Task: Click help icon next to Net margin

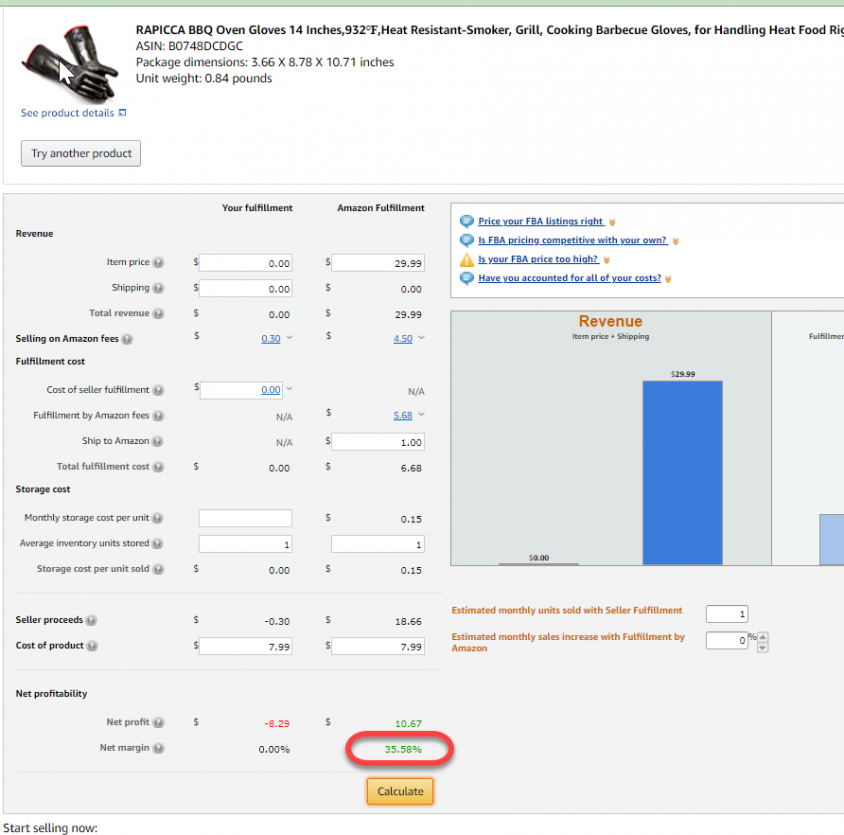Action: (158, 748)
